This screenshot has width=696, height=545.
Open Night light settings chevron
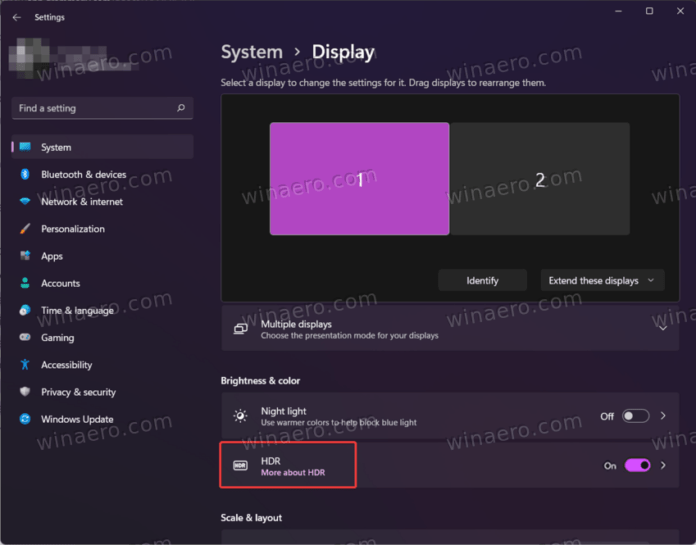tap(663, 416)
